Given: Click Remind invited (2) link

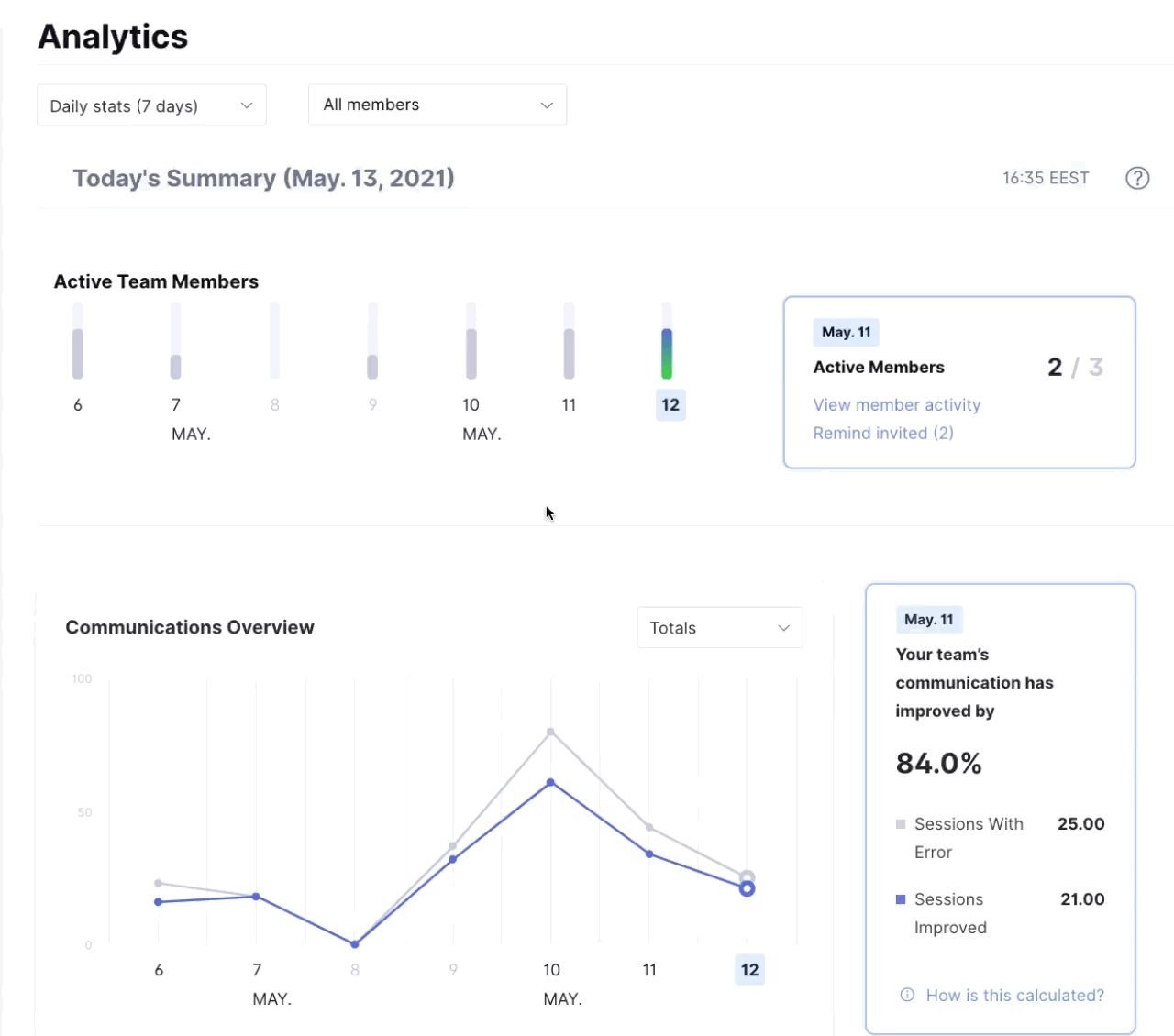Looking at the screenshot, I should pos(882,433).
